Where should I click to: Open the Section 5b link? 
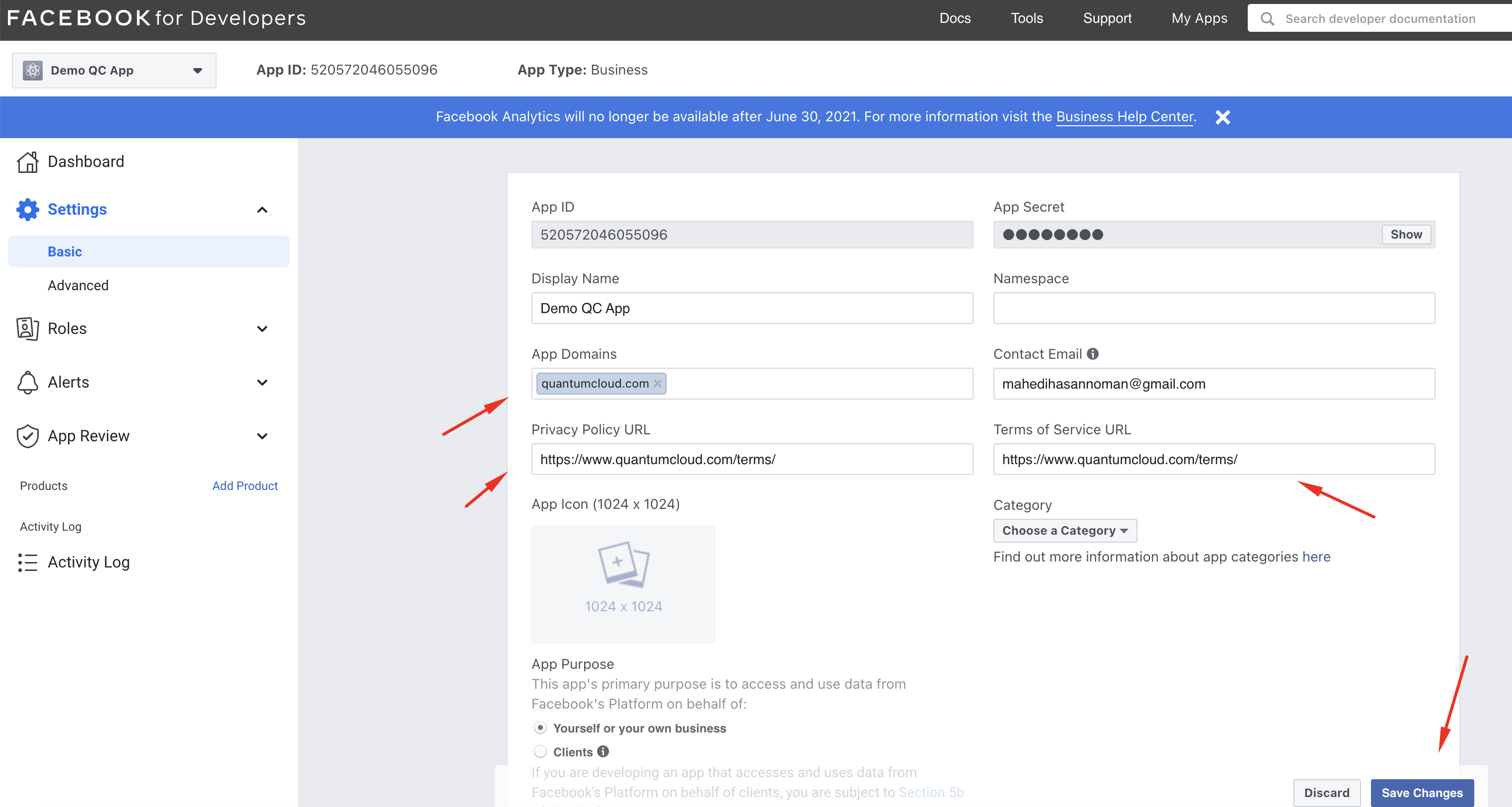pos(931,792)
